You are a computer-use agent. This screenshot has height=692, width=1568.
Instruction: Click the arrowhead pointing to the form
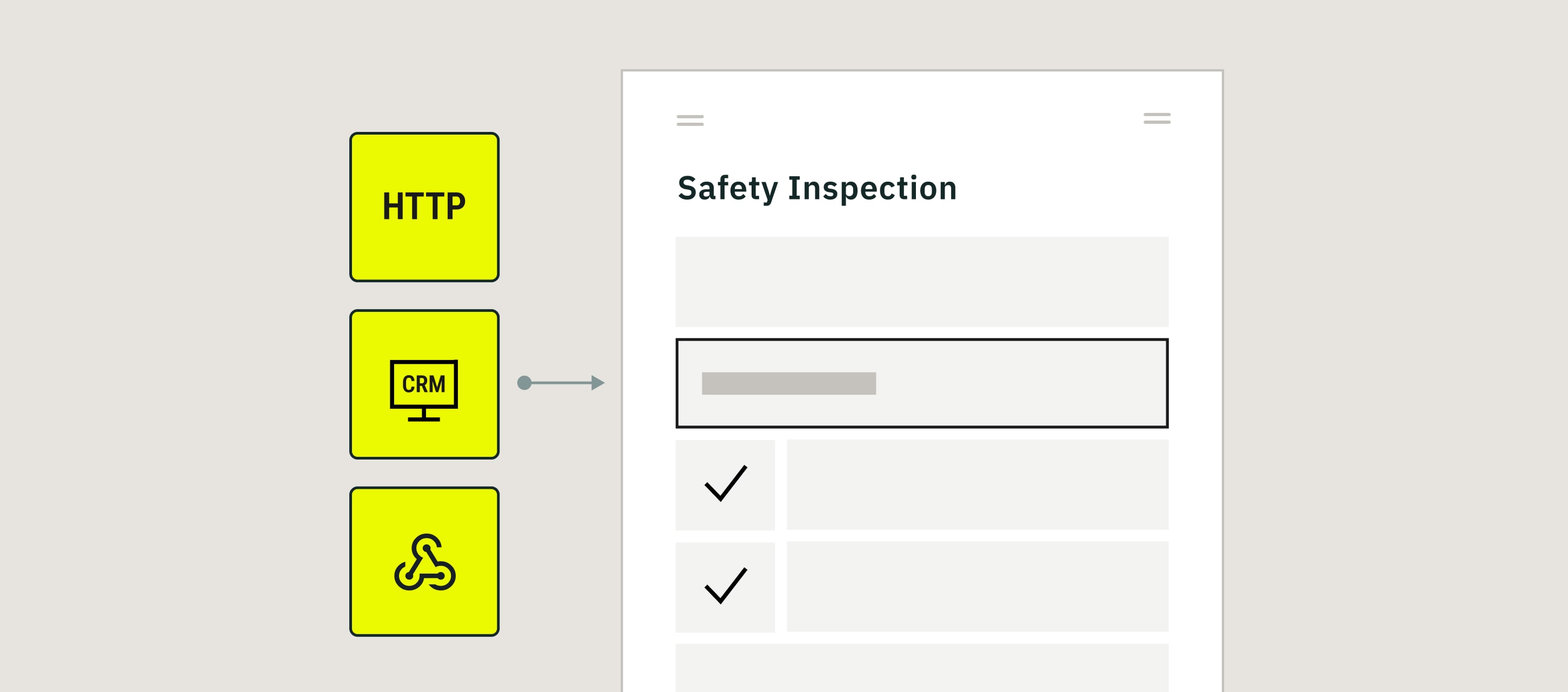(598, 383)
